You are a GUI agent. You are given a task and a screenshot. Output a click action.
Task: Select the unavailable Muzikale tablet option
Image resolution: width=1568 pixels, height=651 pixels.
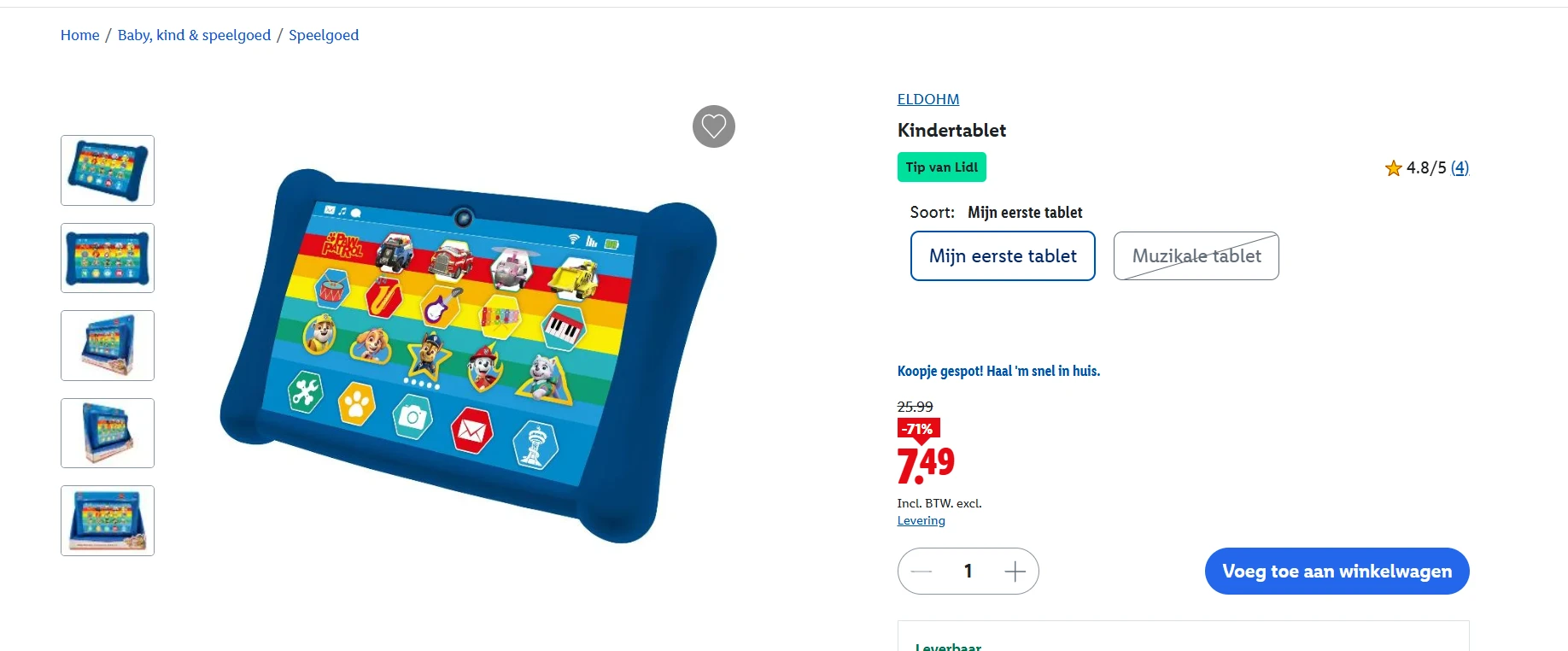click(1196, 255)
